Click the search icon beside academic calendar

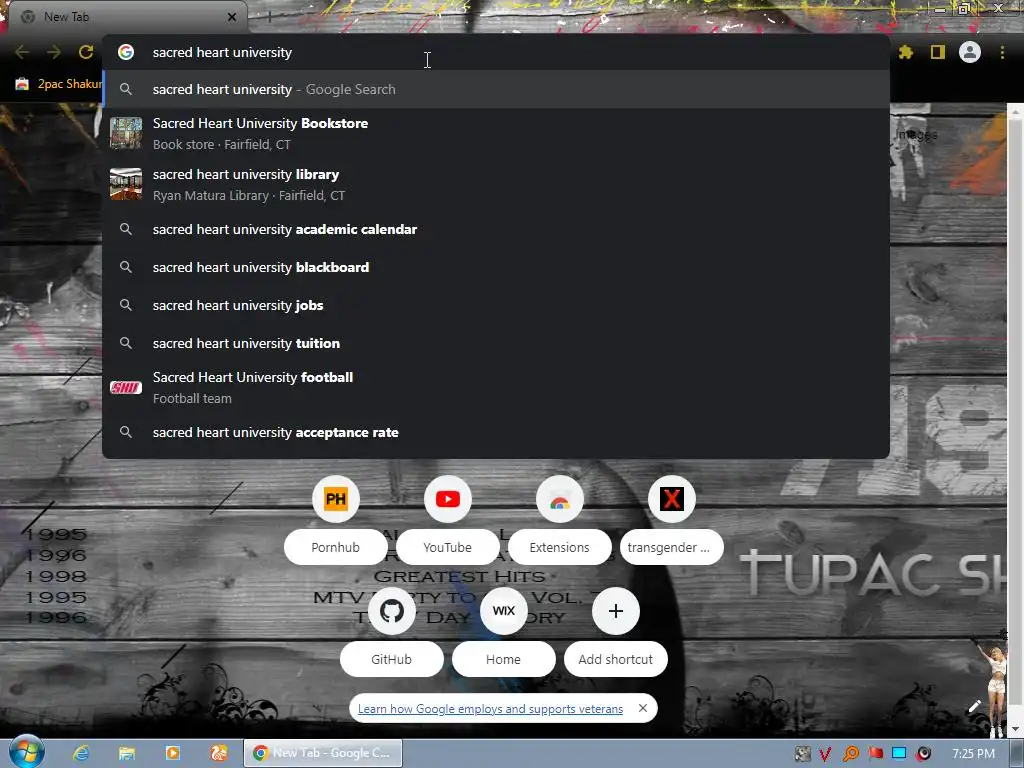(126, 229)
